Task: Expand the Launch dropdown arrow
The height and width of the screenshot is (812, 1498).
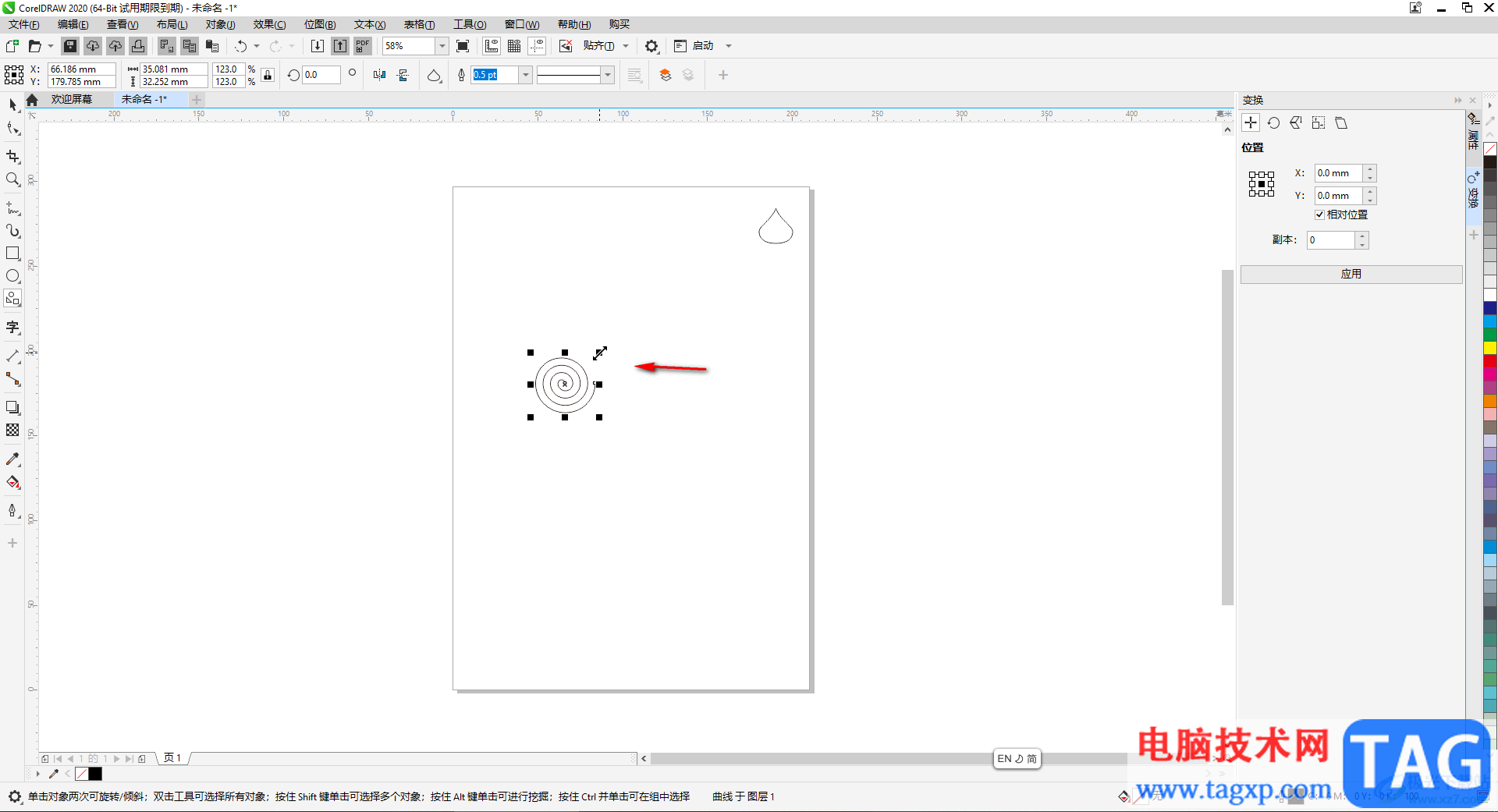Action: (x=729, y=46)
